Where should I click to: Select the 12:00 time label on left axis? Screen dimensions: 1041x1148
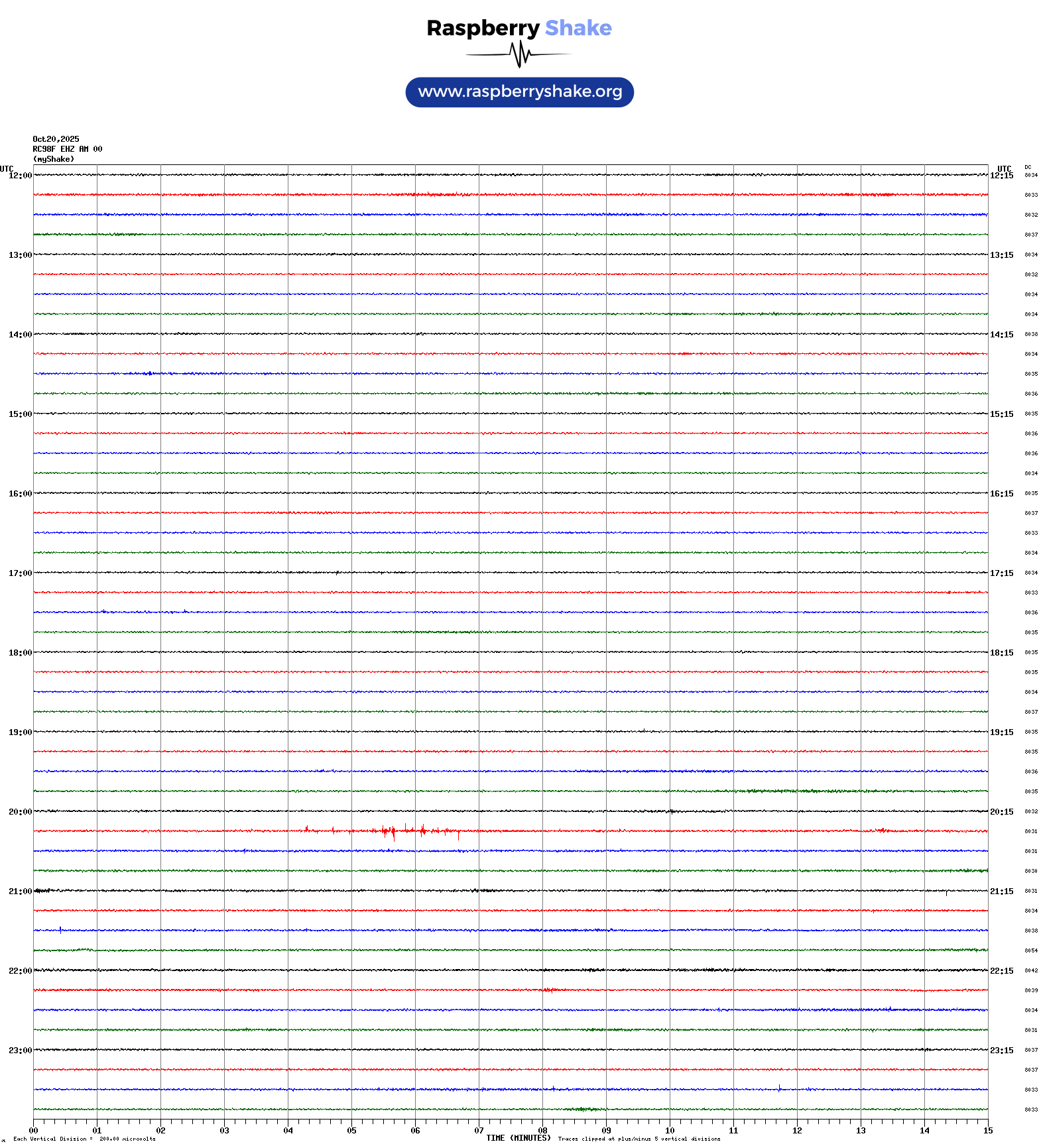[x=20, y=176]
